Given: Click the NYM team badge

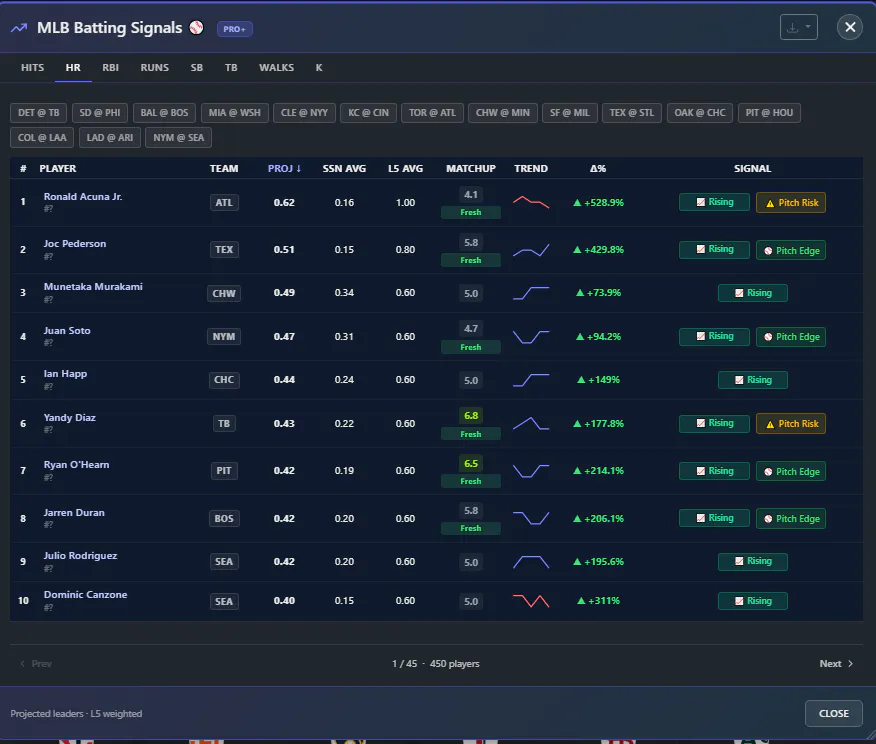Looking at the screenshot, I should point(224,337).
